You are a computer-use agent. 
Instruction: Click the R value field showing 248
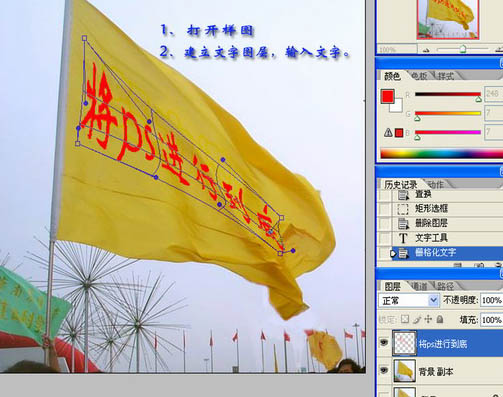(x=493, y=94)
